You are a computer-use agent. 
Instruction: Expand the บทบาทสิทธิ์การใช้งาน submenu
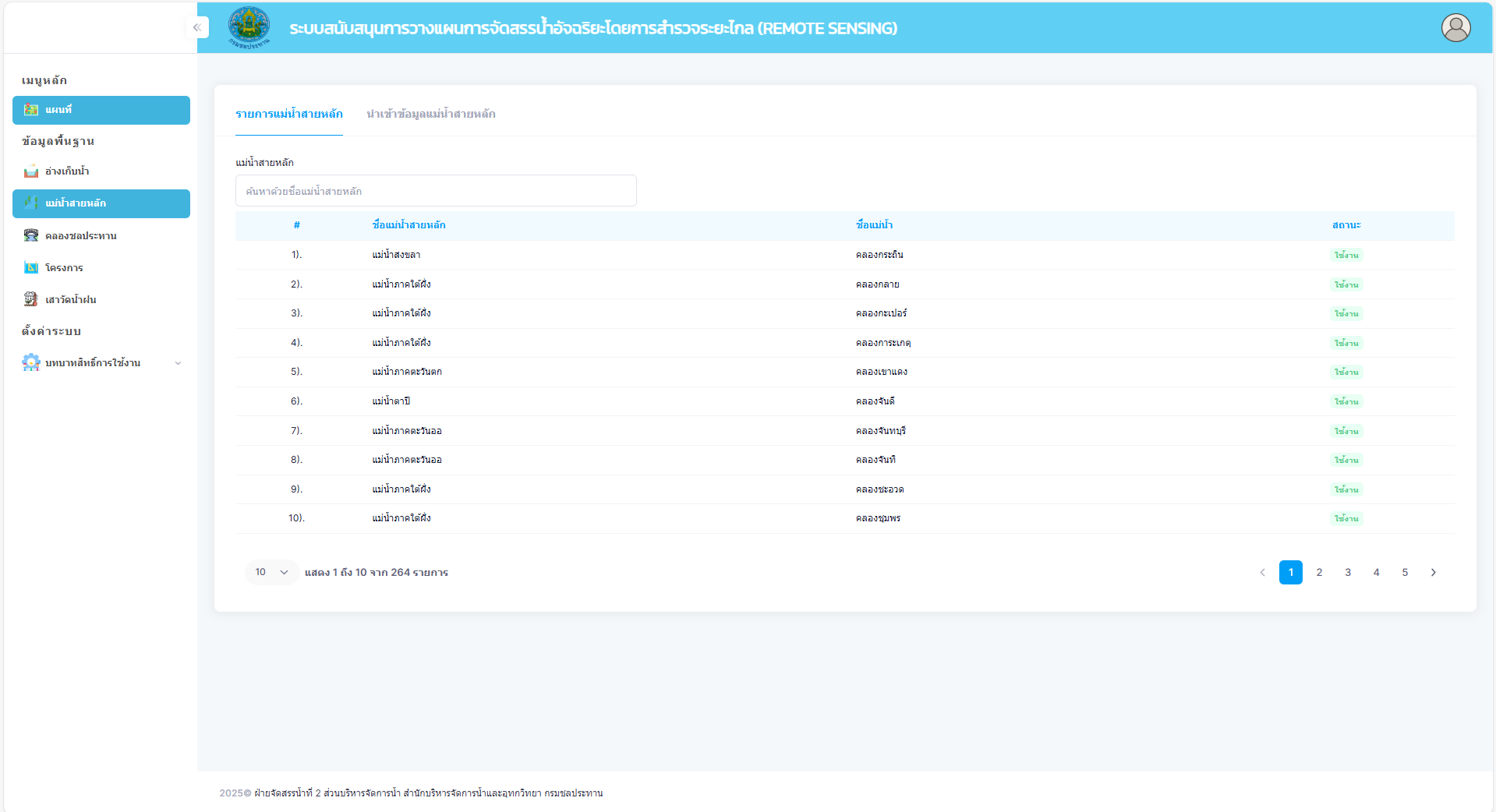[x=178, y=363]
